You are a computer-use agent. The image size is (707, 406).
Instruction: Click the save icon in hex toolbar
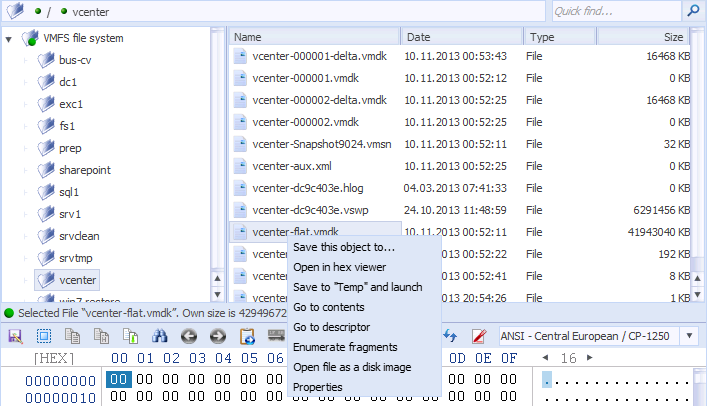[x=15, y=336]
